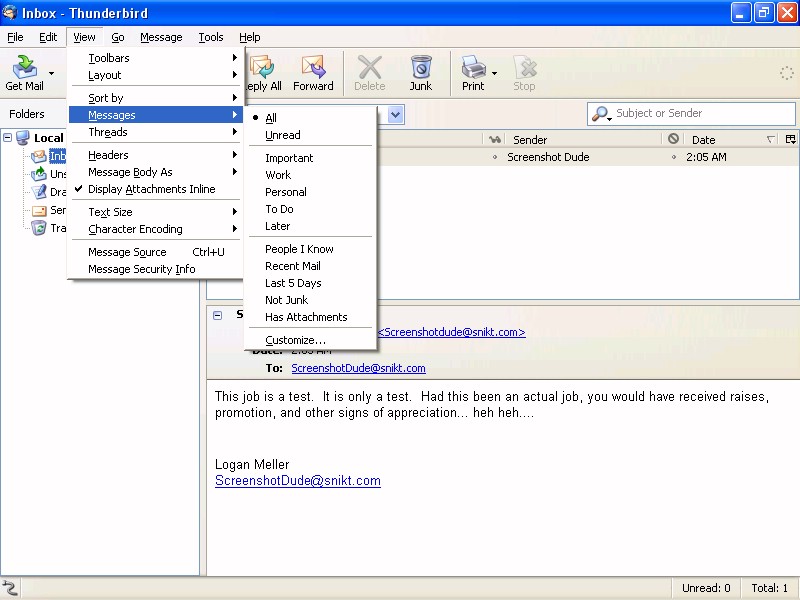Open the Help menu
This screenshot has height=600, width=800.
click(249, 37)
